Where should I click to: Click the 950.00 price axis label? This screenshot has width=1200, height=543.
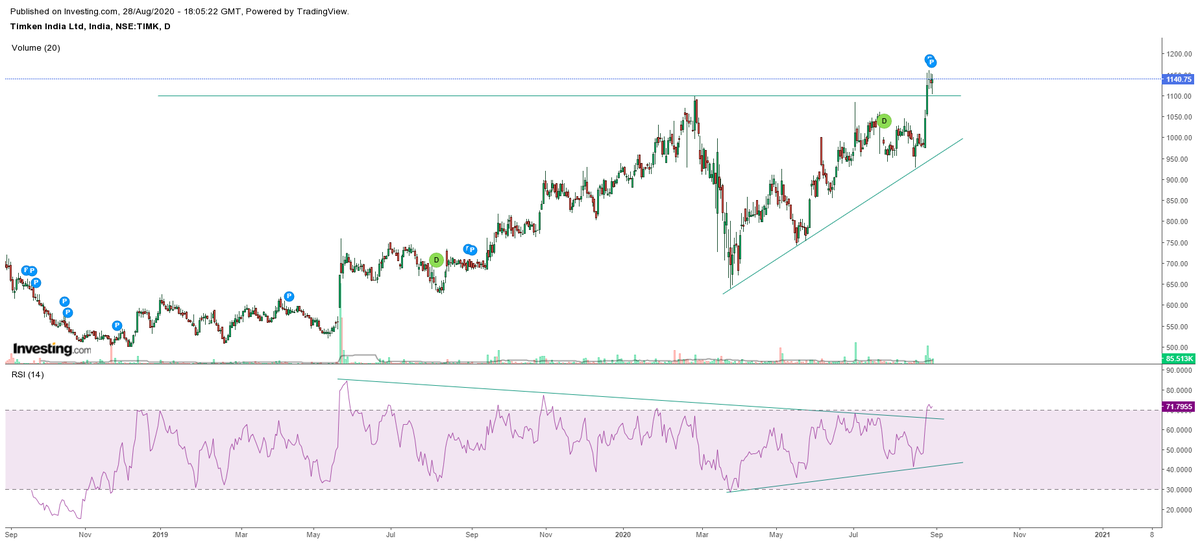coord(1179,159)
